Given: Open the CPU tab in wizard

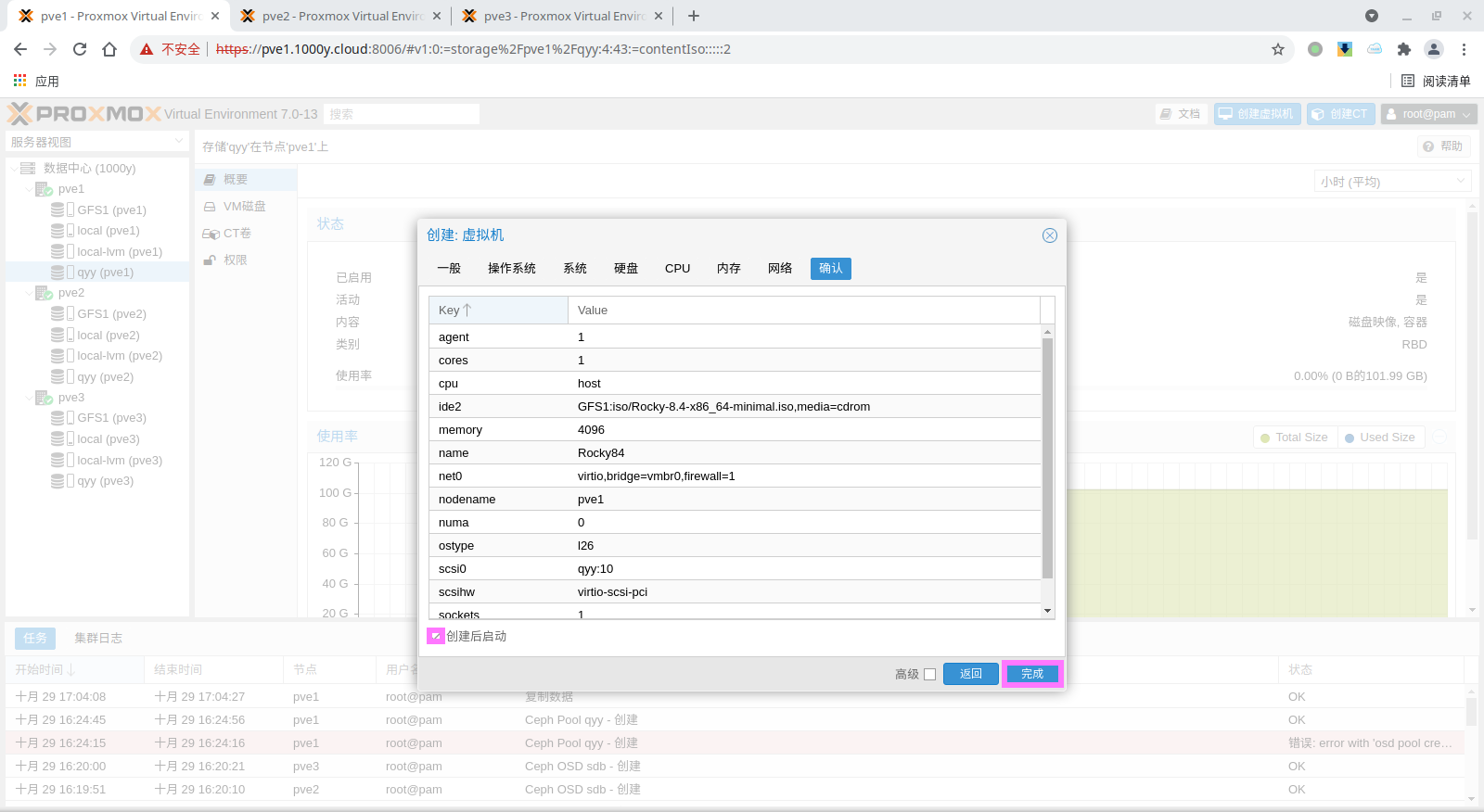Looking at the screenshot, I should point(677,269).
